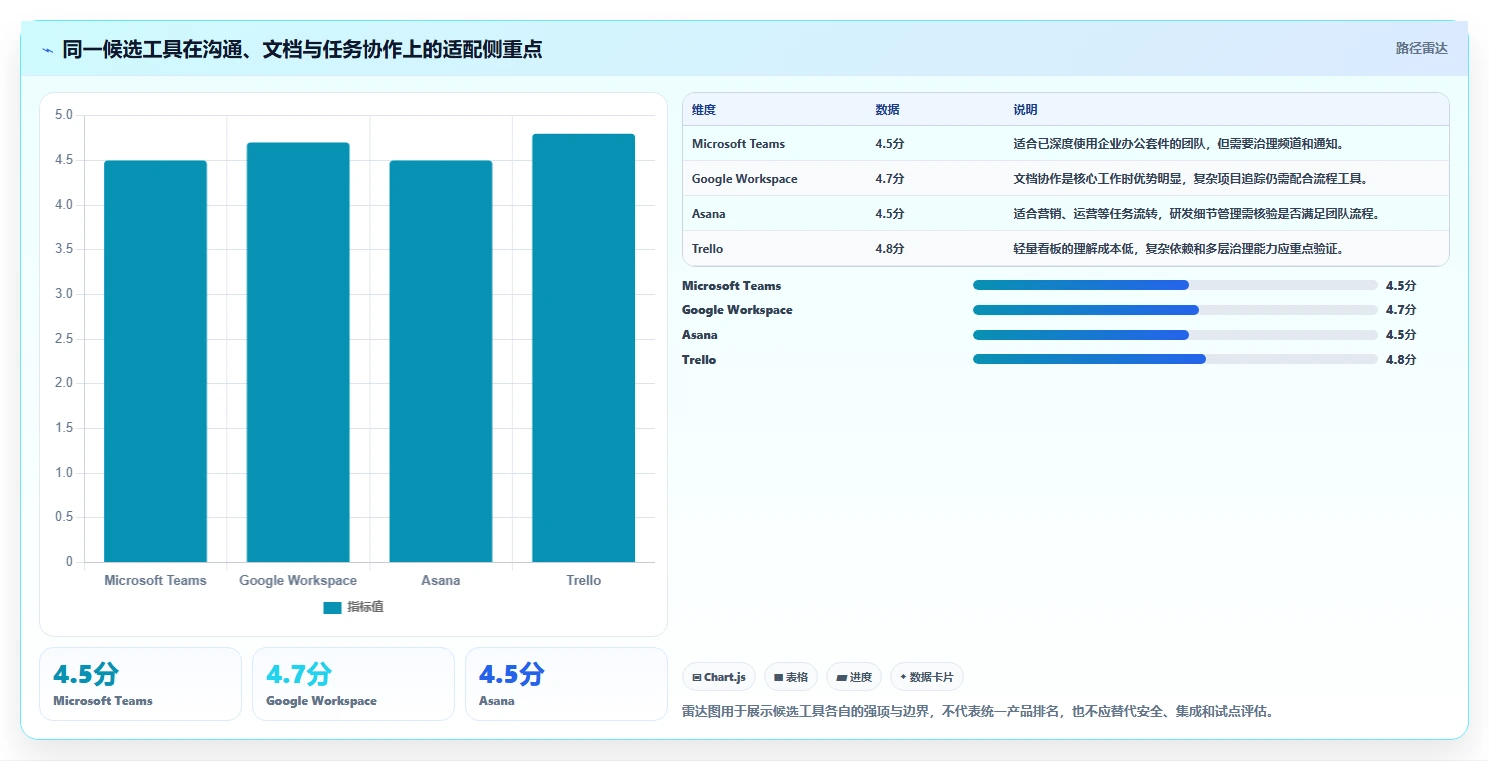Click the Asana bar in the chart
This screenshot has width=1489, height=761.
pyautogui.click(x=441, y=361)
